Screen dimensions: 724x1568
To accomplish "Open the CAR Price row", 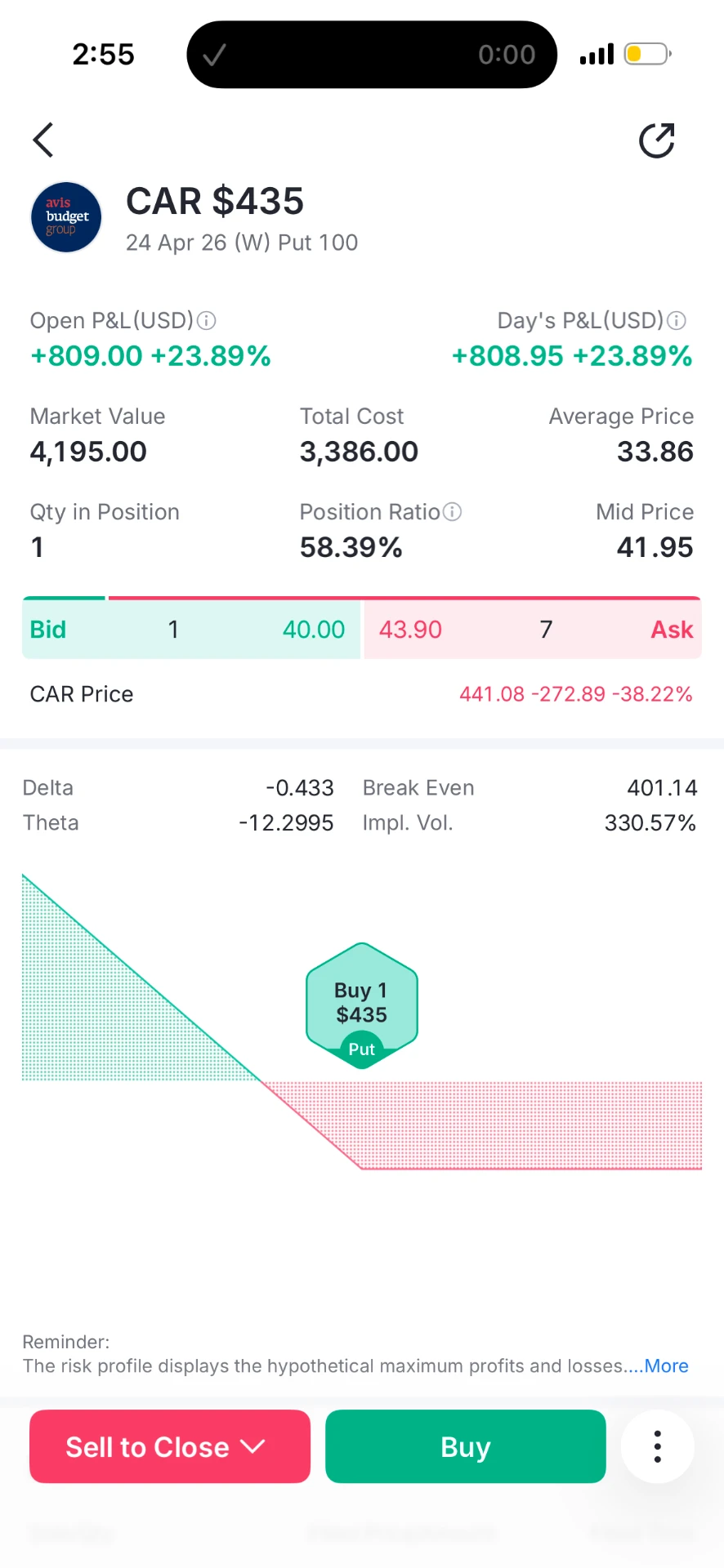I will click(x=361, y=694).
